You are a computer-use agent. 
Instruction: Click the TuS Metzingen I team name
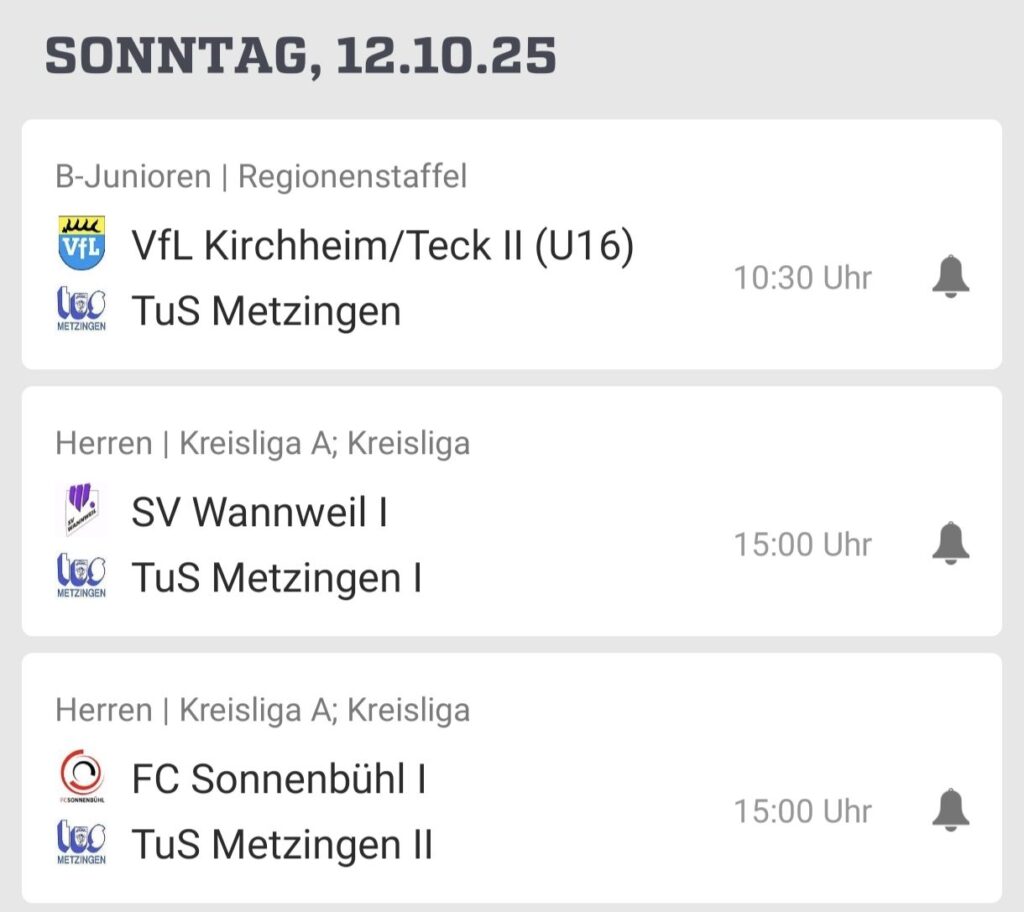(276, 578)
